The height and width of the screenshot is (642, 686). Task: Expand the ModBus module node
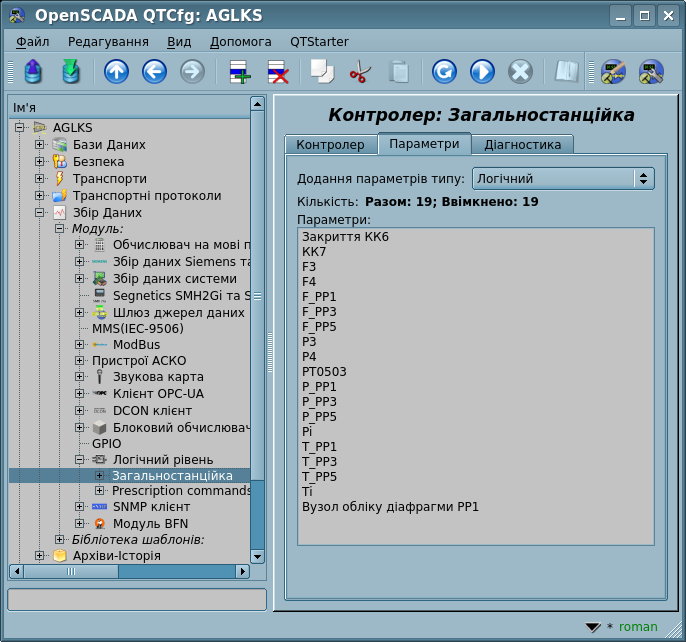(x=80, y=345)
